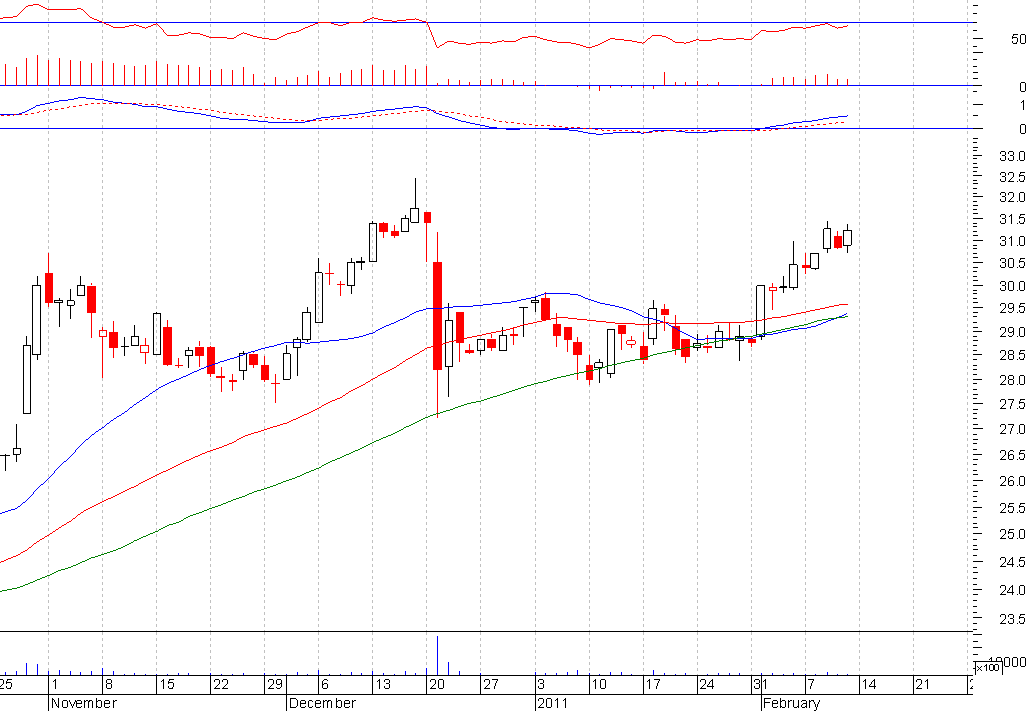Select the 2011 year label

(x=552, y=703)
